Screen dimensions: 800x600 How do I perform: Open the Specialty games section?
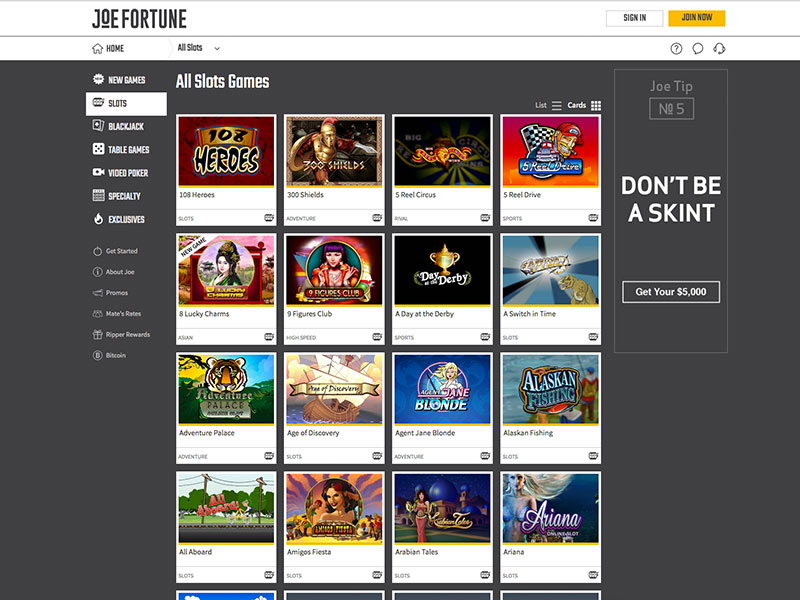click(96, 195)
